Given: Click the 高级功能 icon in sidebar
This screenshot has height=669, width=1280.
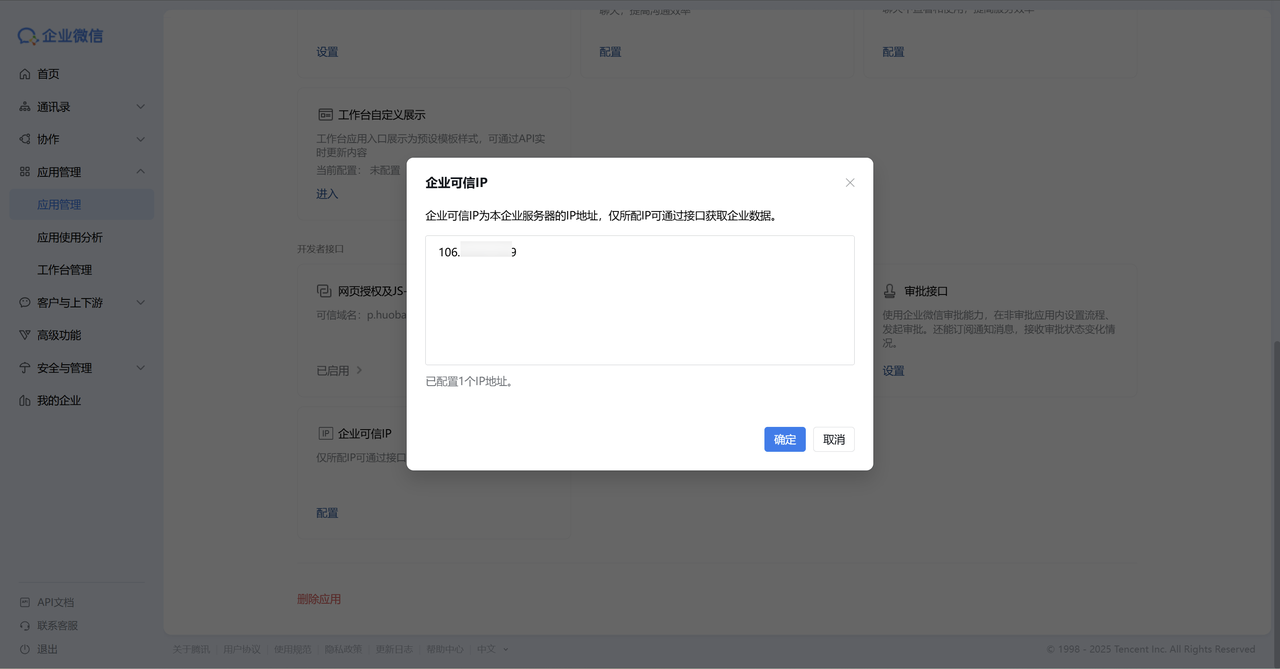Looking at the screenshot, I should (25, 335).
